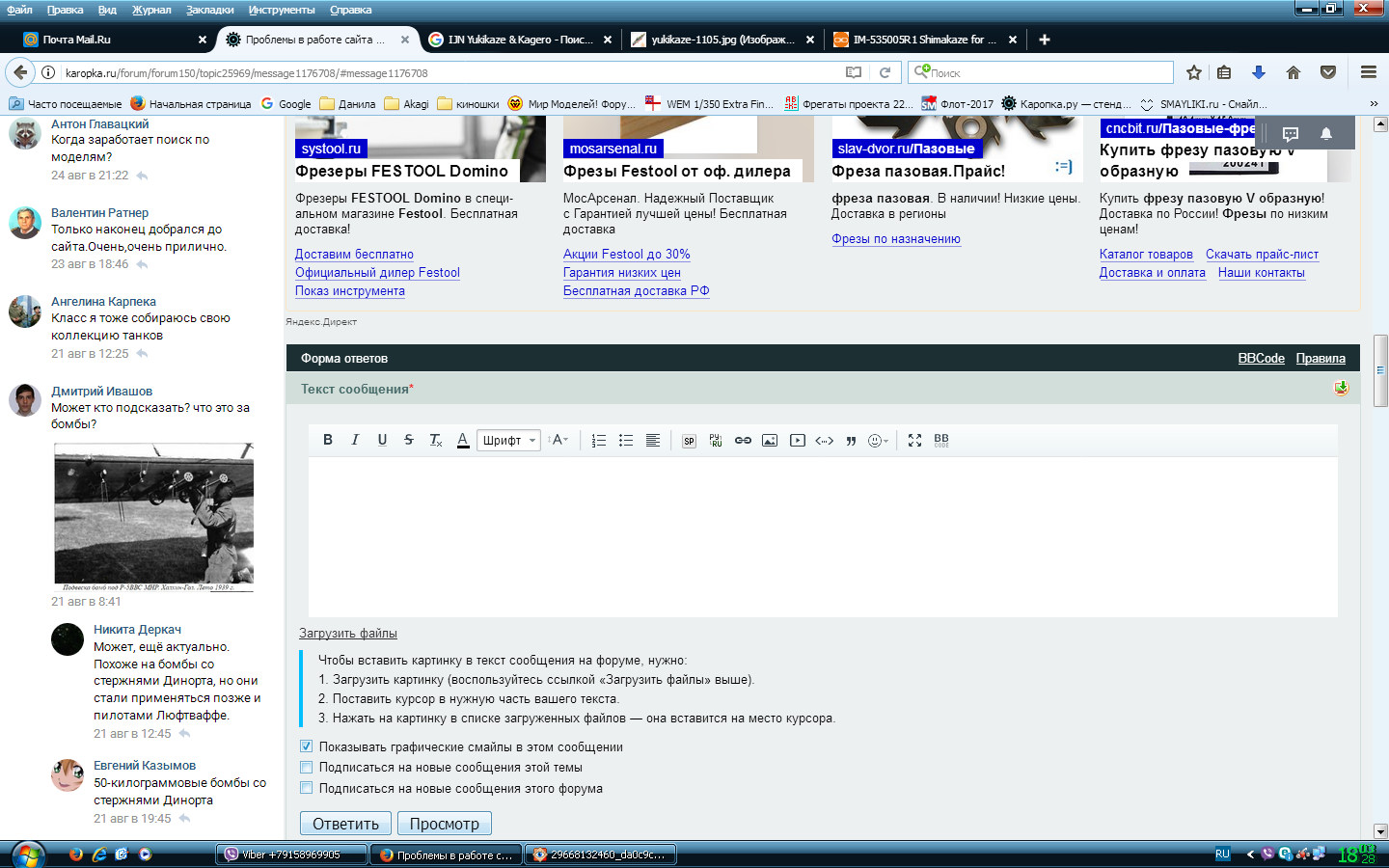Insert an image via the editor toolbar
1389x868 pixels.
[770, 440]
